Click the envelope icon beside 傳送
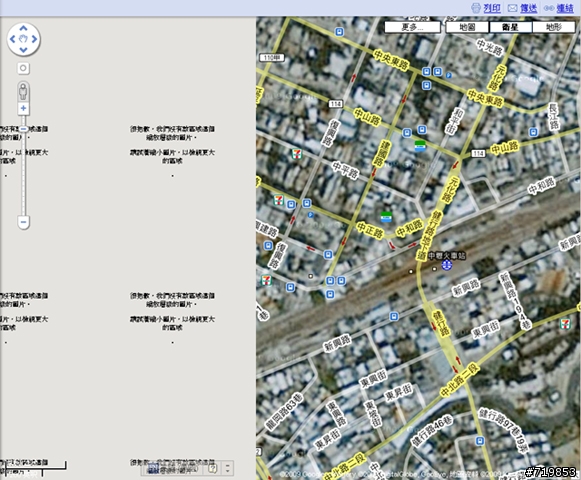The image size is (581, 480). [512, 8]
